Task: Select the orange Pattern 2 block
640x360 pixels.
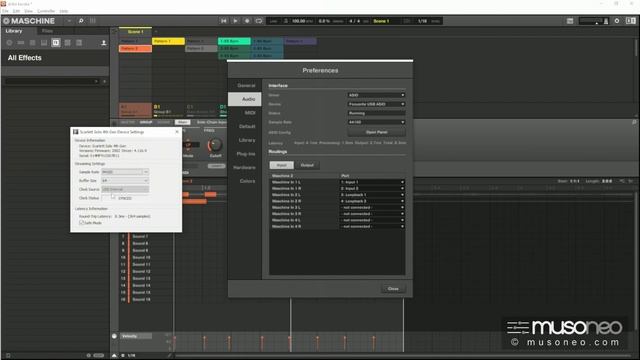Action: (x=135, y=49)
